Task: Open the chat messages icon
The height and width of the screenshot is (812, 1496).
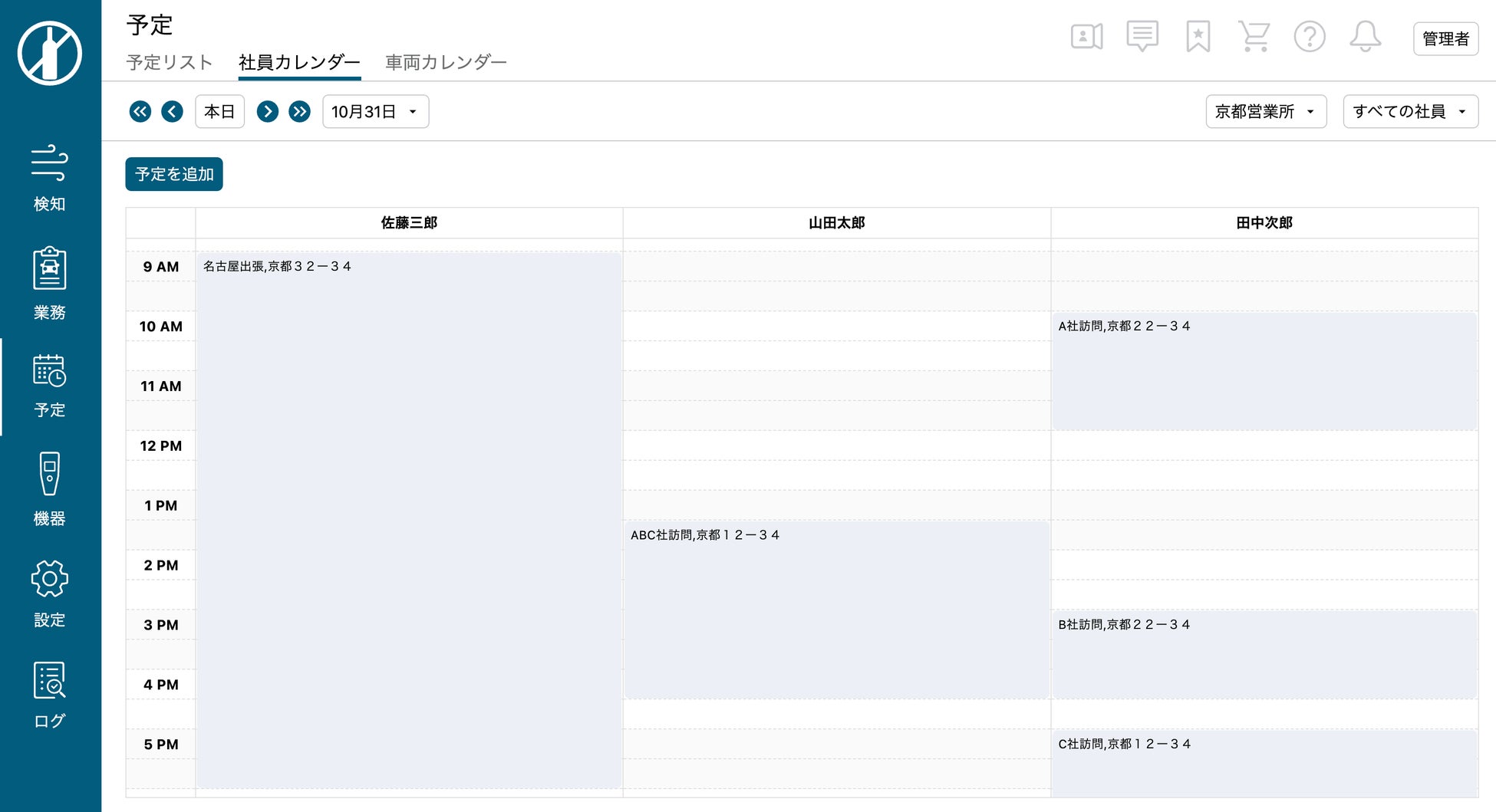Action: coord(1142,37)
